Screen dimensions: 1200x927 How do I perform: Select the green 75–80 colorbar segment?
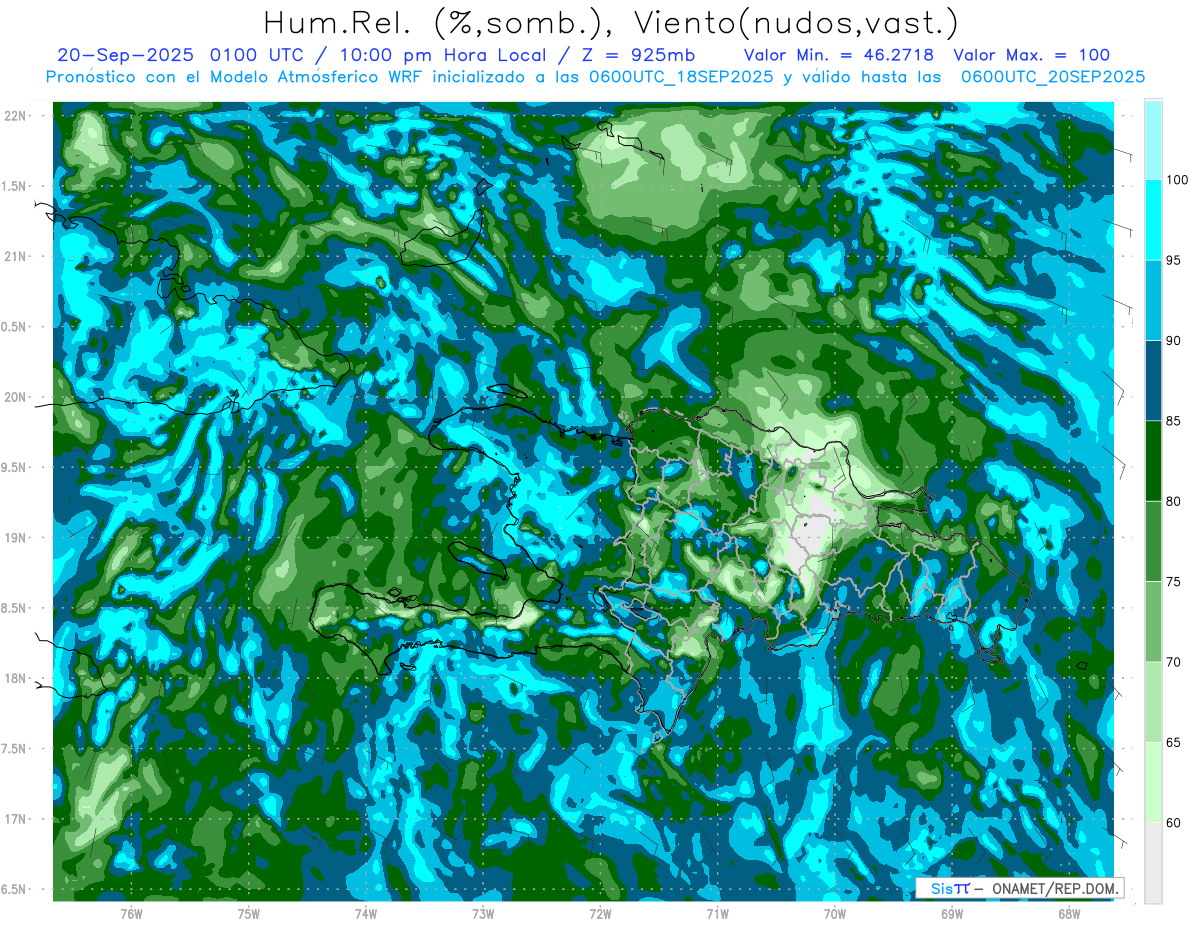[x=1153, y=541]
